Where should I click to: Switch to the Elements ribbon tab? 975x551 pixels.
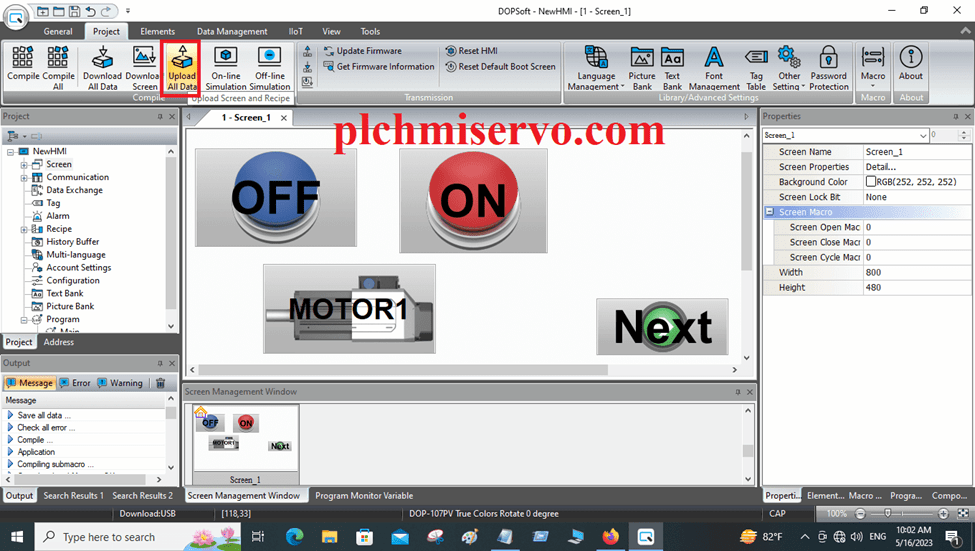click(157, 31)
